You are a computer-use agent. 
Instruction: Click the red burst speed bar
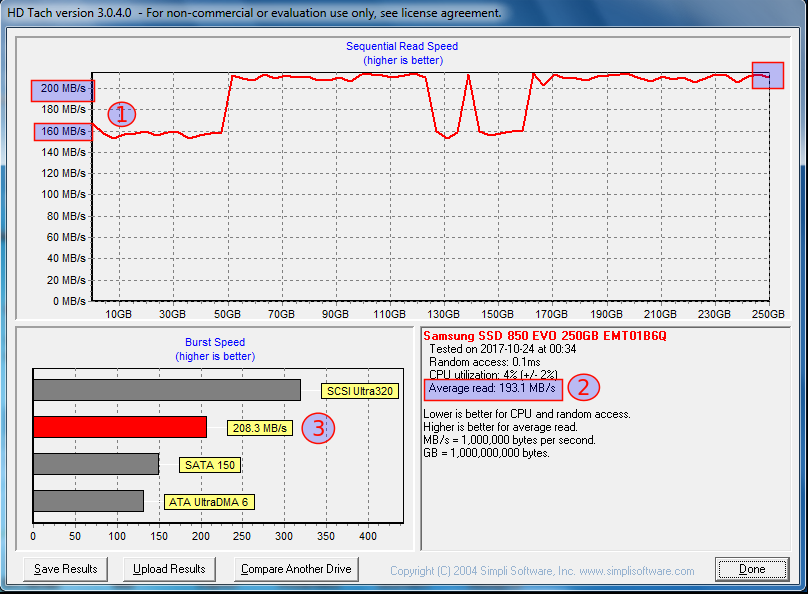(x=120, y=427)
